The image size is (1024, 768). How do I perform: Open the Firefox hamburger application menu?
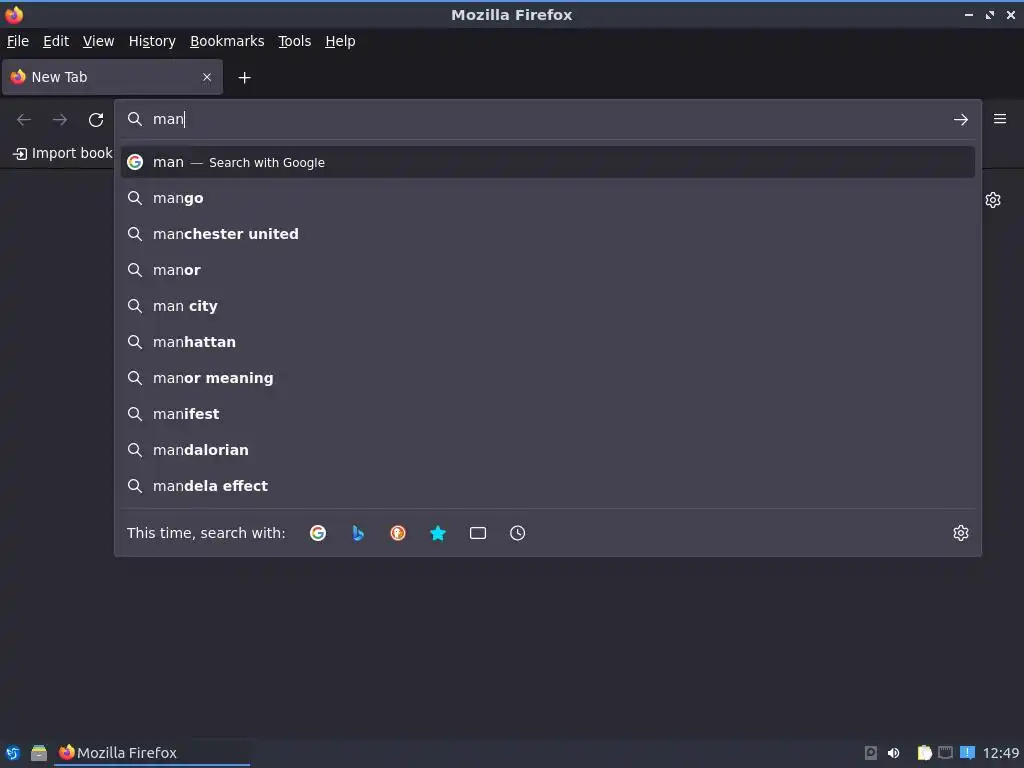point(999,119)
